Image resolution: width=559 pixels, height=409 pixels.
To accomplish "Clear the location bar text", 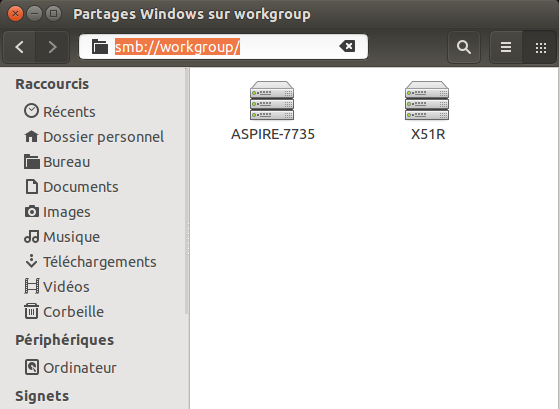I will [347, 46].
